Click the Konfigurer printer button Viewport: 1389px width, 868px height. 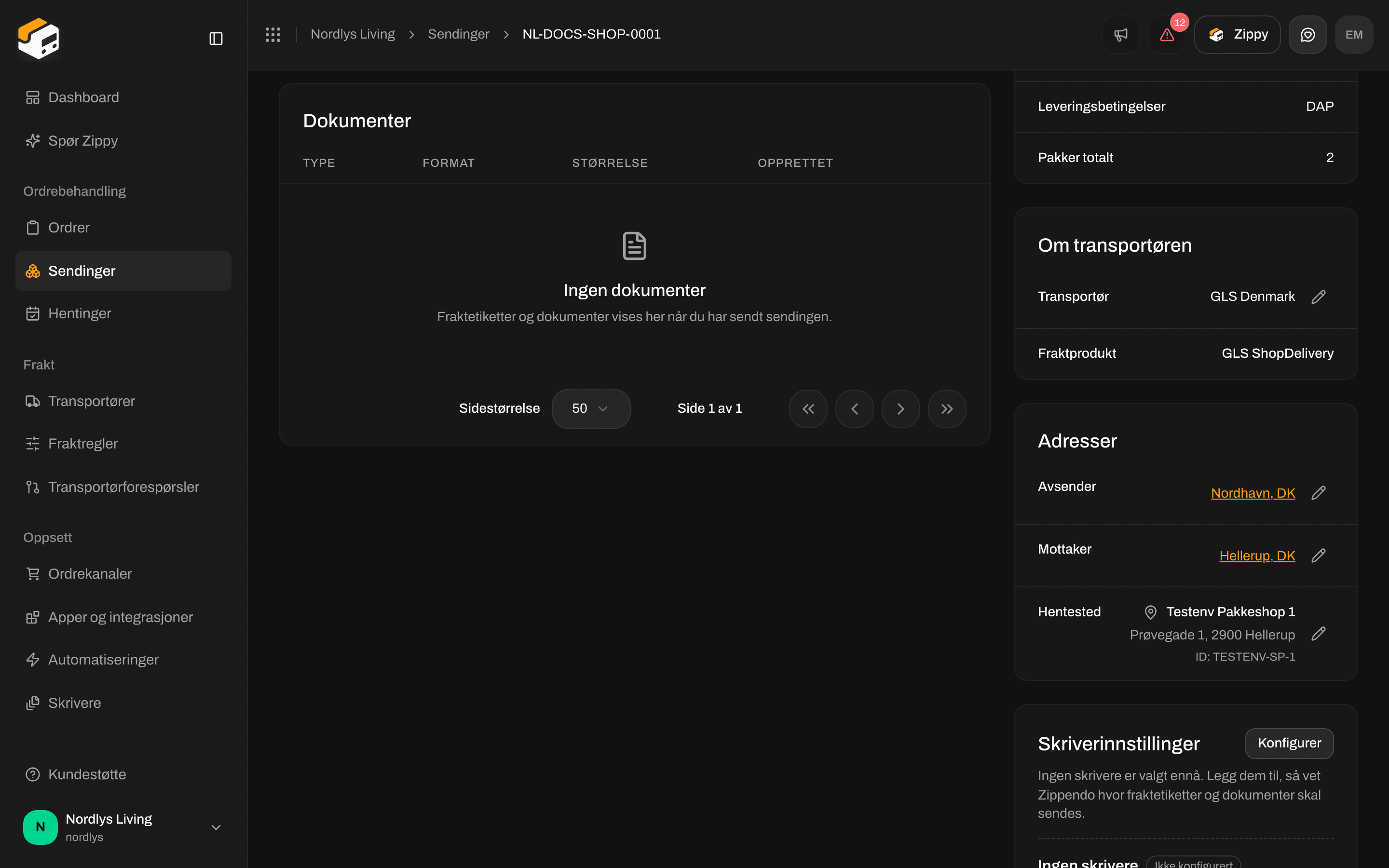(x=1289, y=743)
